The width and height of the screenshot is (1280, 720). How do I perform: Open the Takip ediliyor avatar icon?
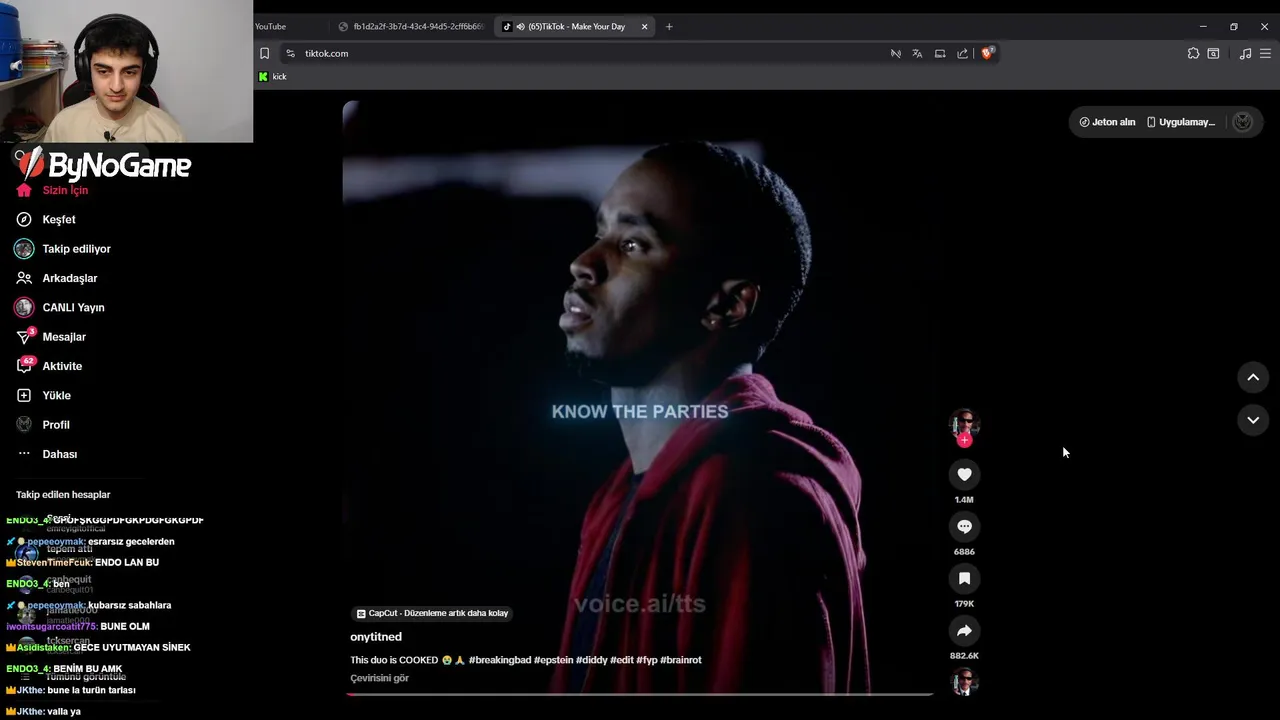tap(24, 249)
